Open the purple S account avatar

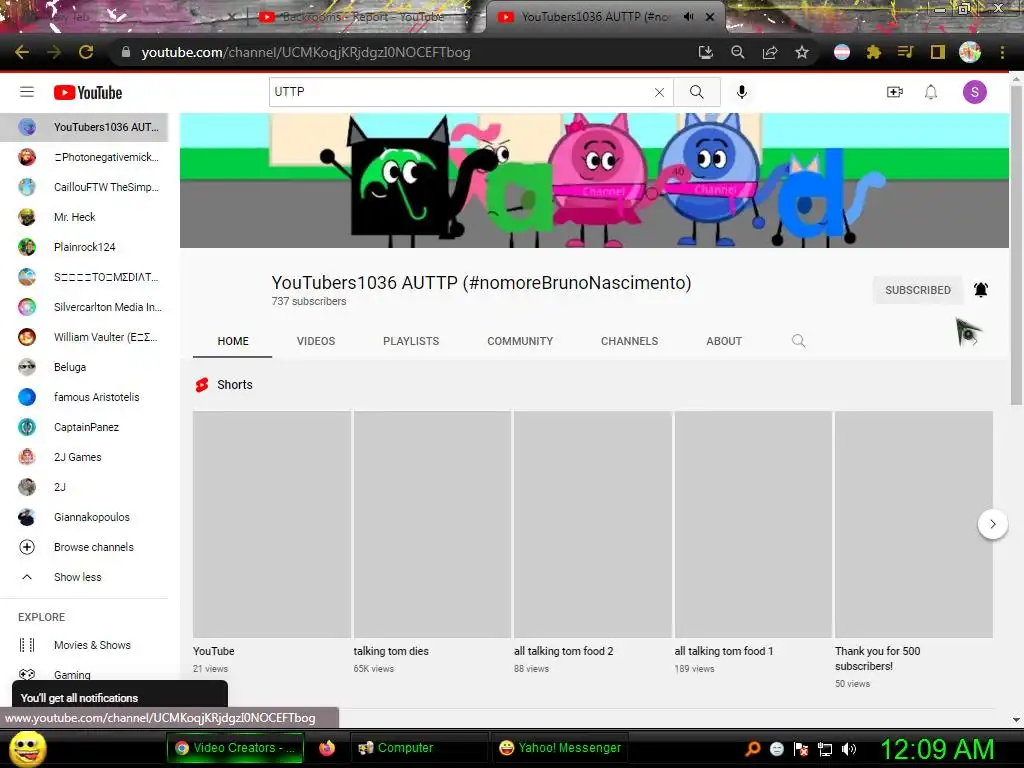click(974, 92)
